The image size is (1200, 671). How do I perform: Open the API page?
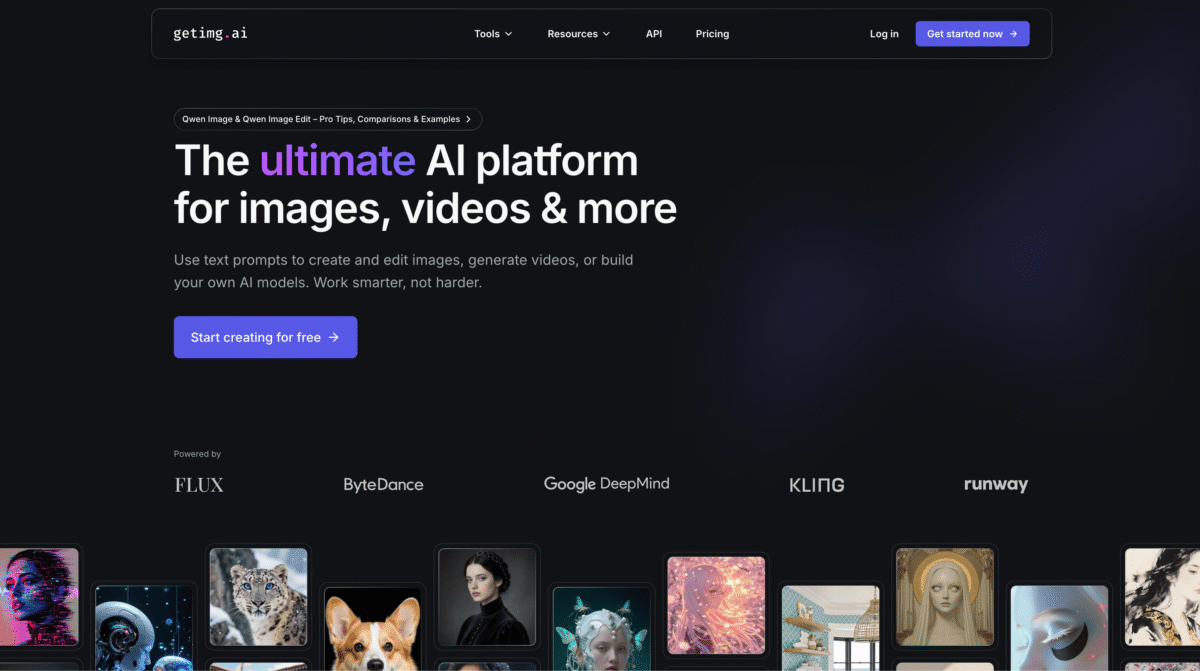tap(654, 34)
